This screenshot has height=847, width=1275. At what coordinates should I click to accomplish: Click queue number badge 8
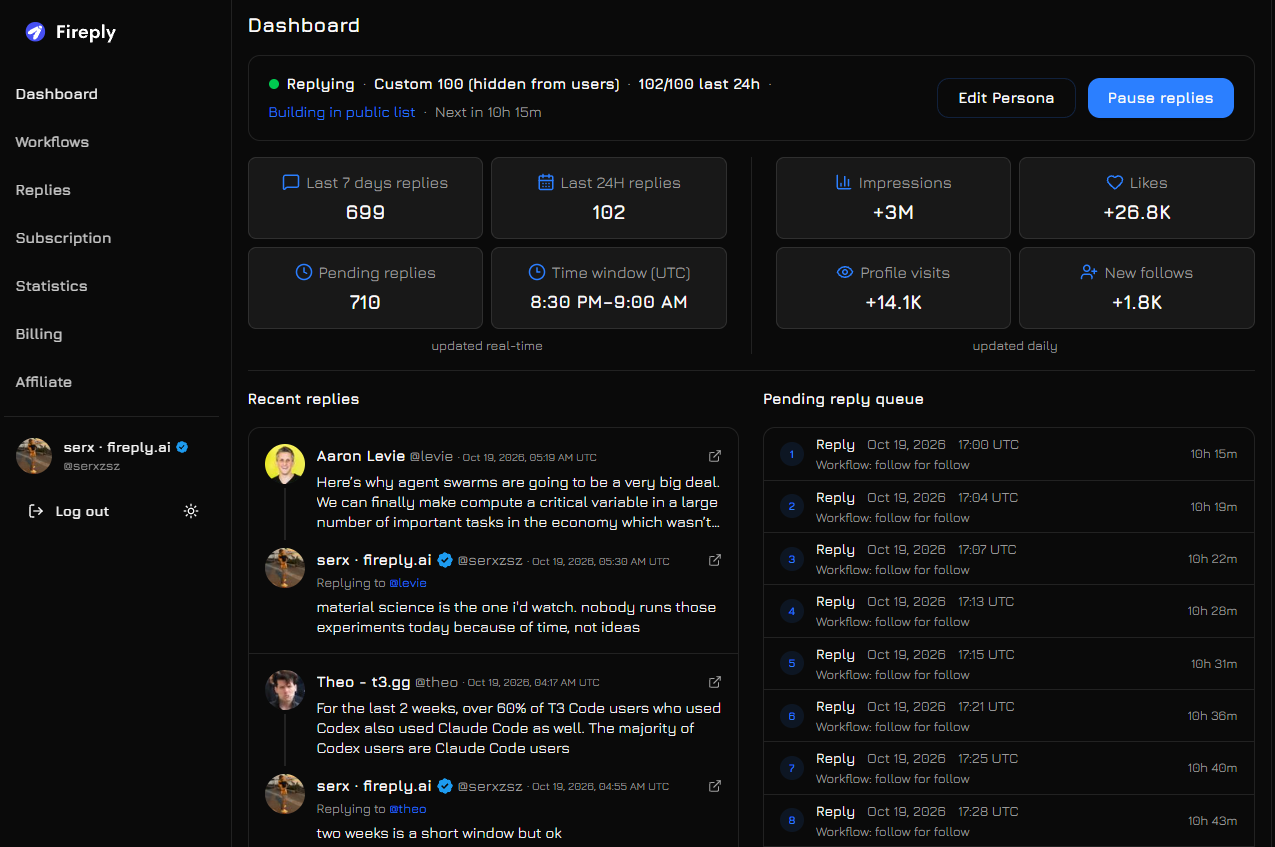(x=792, y=820)
